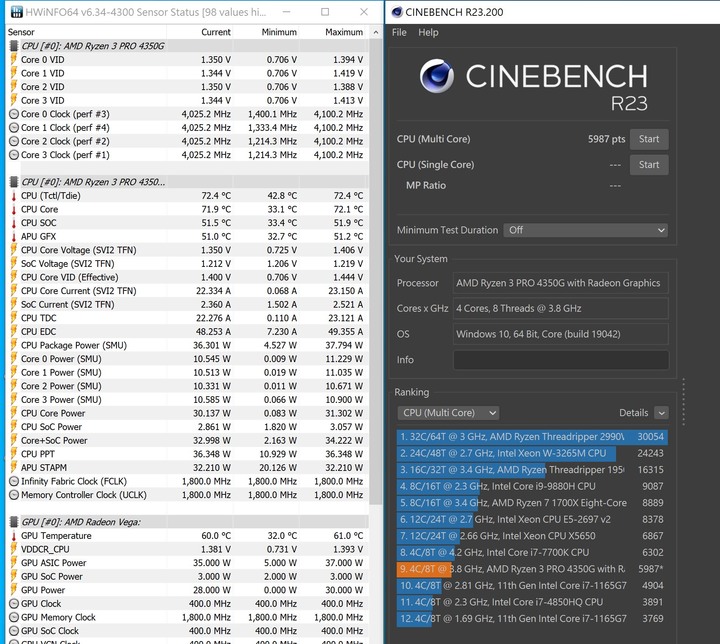Viewport: 720px width, 644px height.
Task: Click the lightning icon next to CPU Package Power
Action: 14,345
